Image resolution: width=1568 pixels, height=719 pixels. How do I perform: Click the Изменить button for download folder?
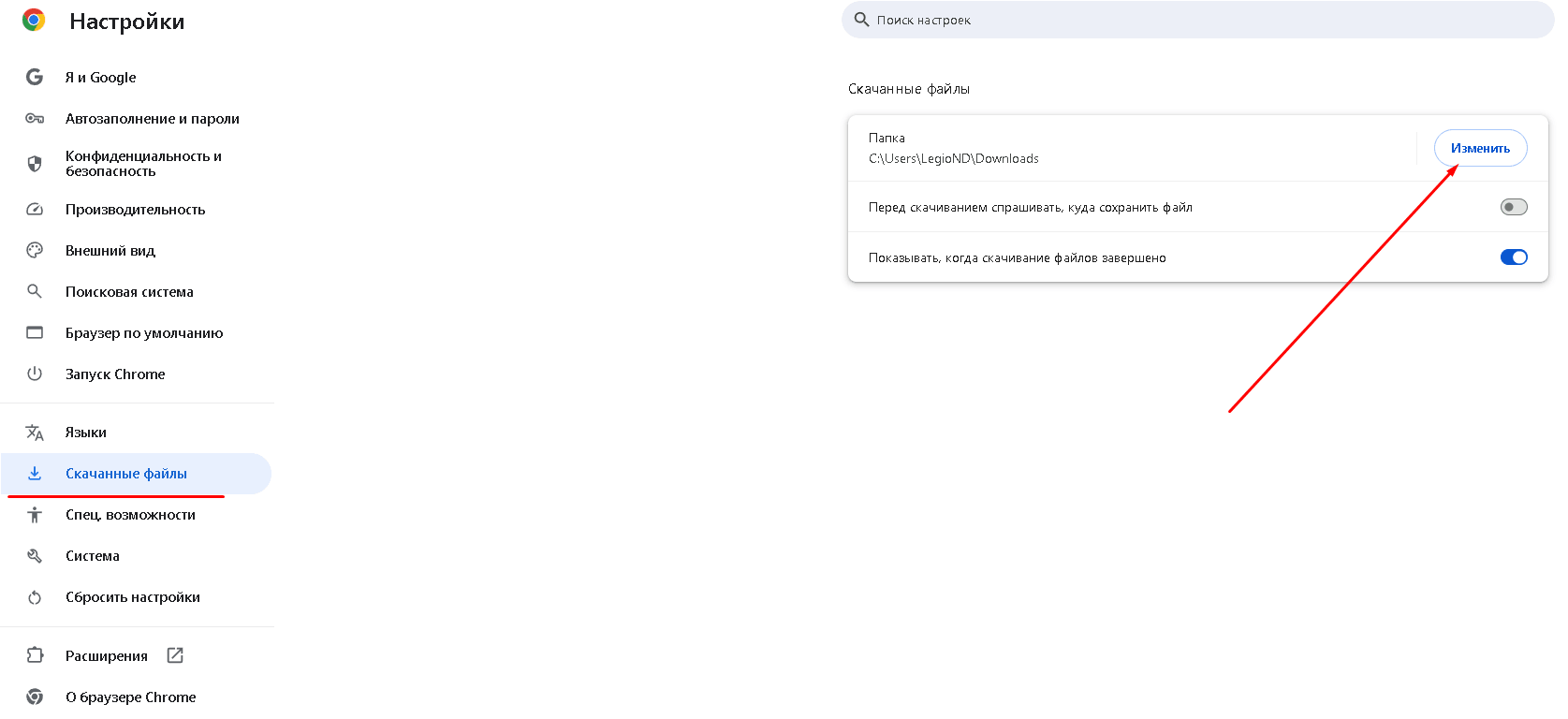coord(1480,148)
